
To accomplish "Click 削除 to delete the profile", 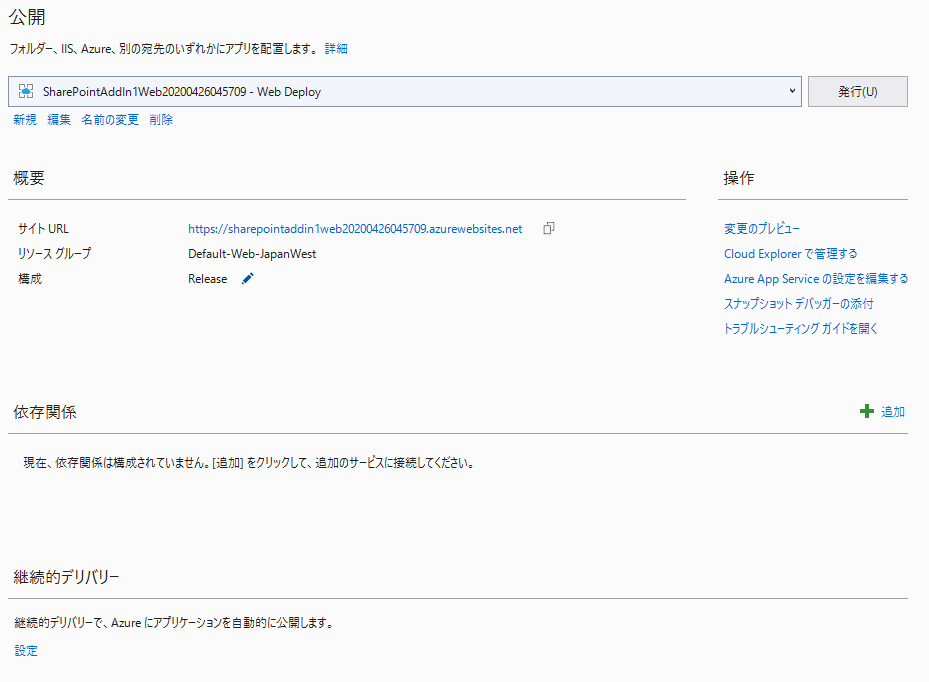I will 161,120.
